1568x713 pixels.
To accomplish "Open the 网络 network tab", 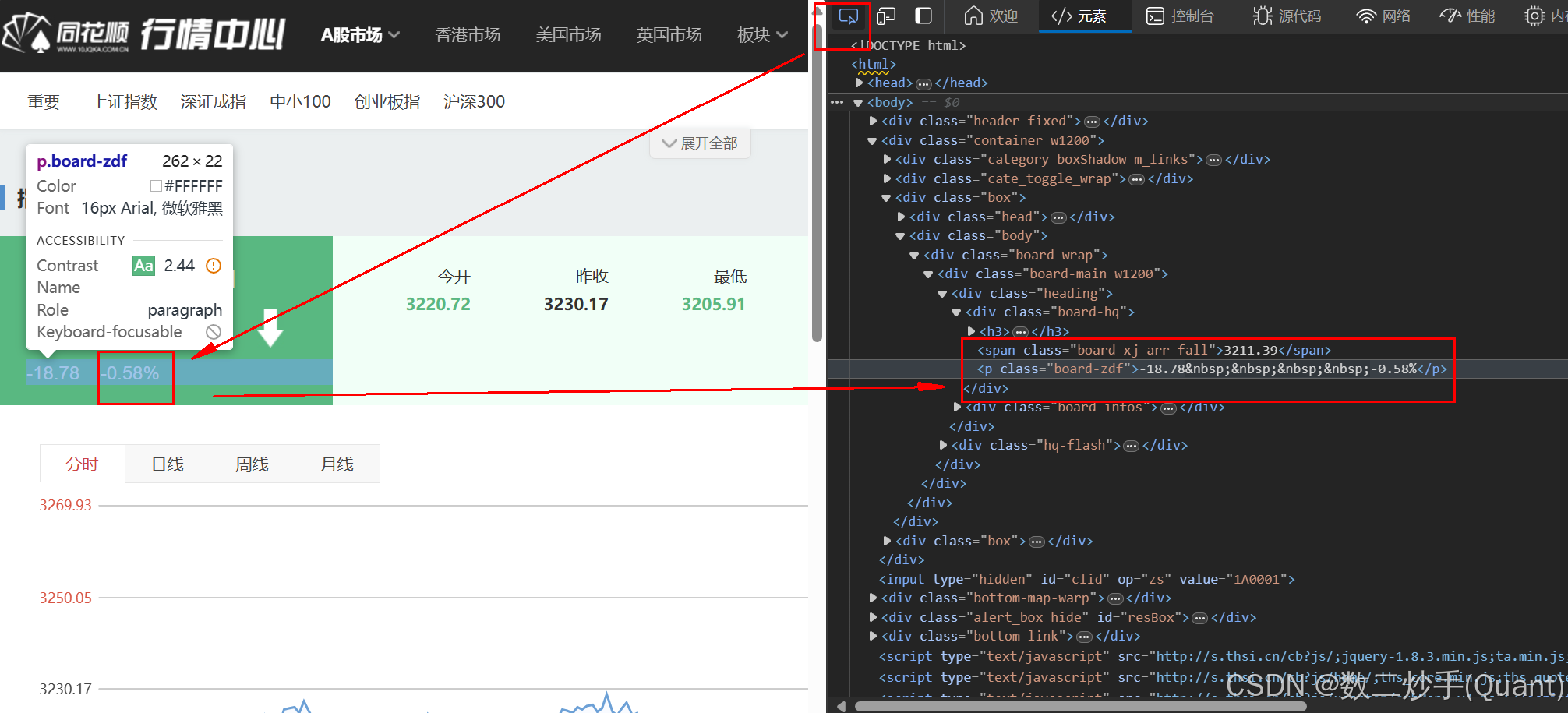I will (1383, 16).
